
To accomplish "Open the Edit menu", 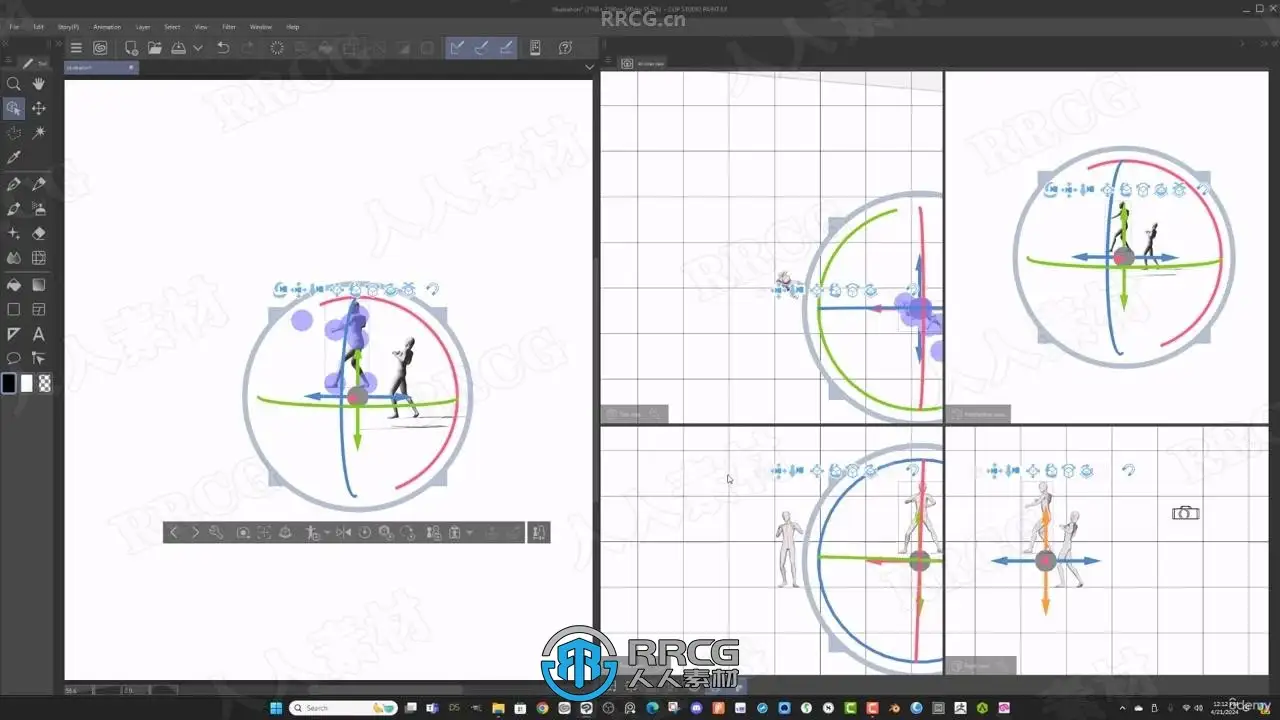I will tap(38, 27).
